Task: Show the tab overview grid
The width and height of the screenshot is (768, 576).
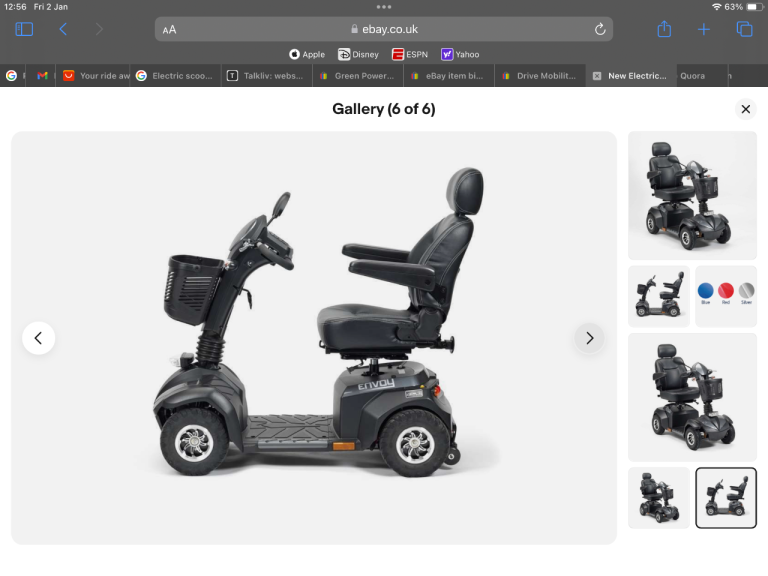Action: point(744,29)
